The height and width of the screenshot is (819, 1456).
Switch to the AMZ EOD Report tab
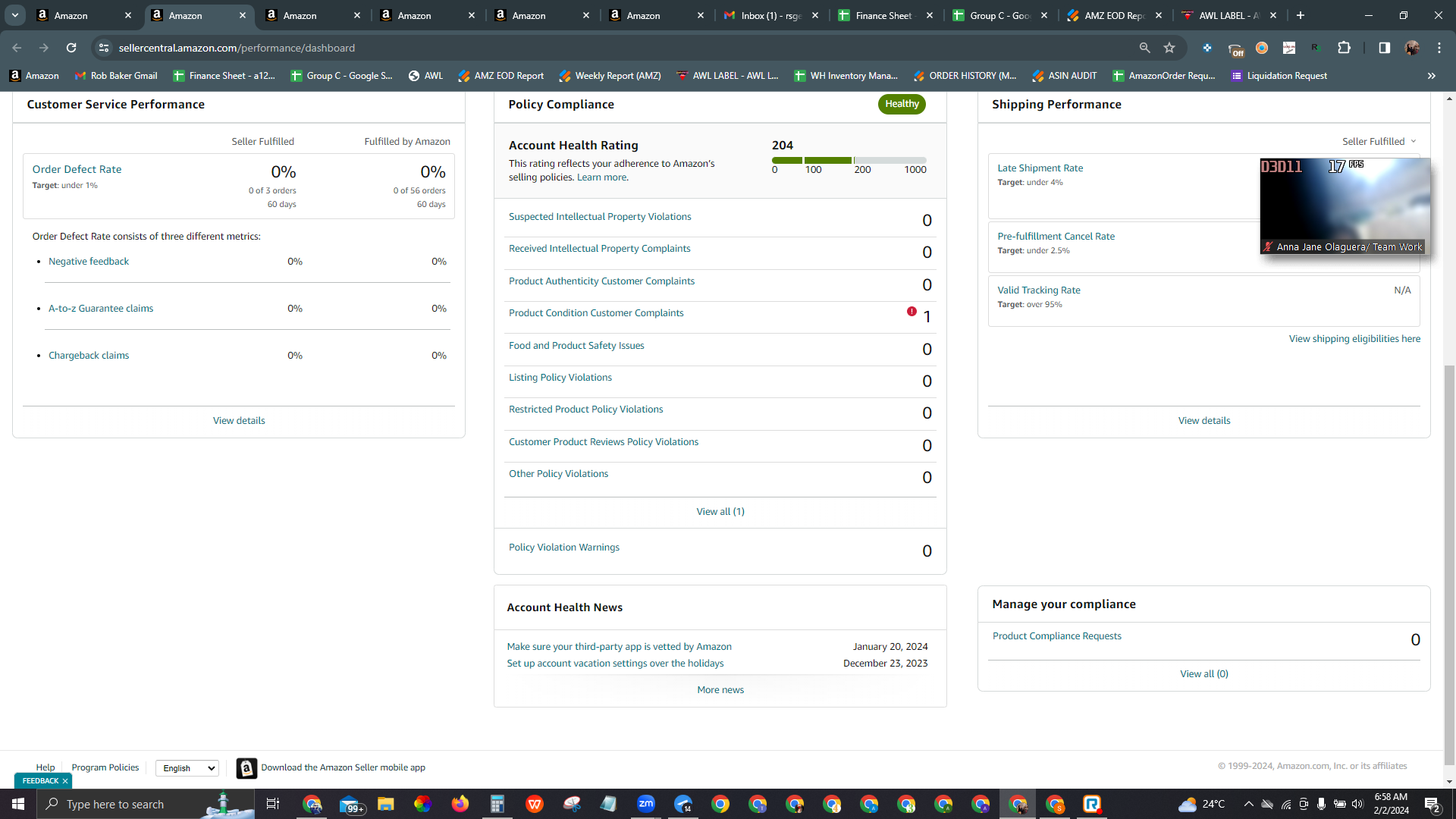1115,15
